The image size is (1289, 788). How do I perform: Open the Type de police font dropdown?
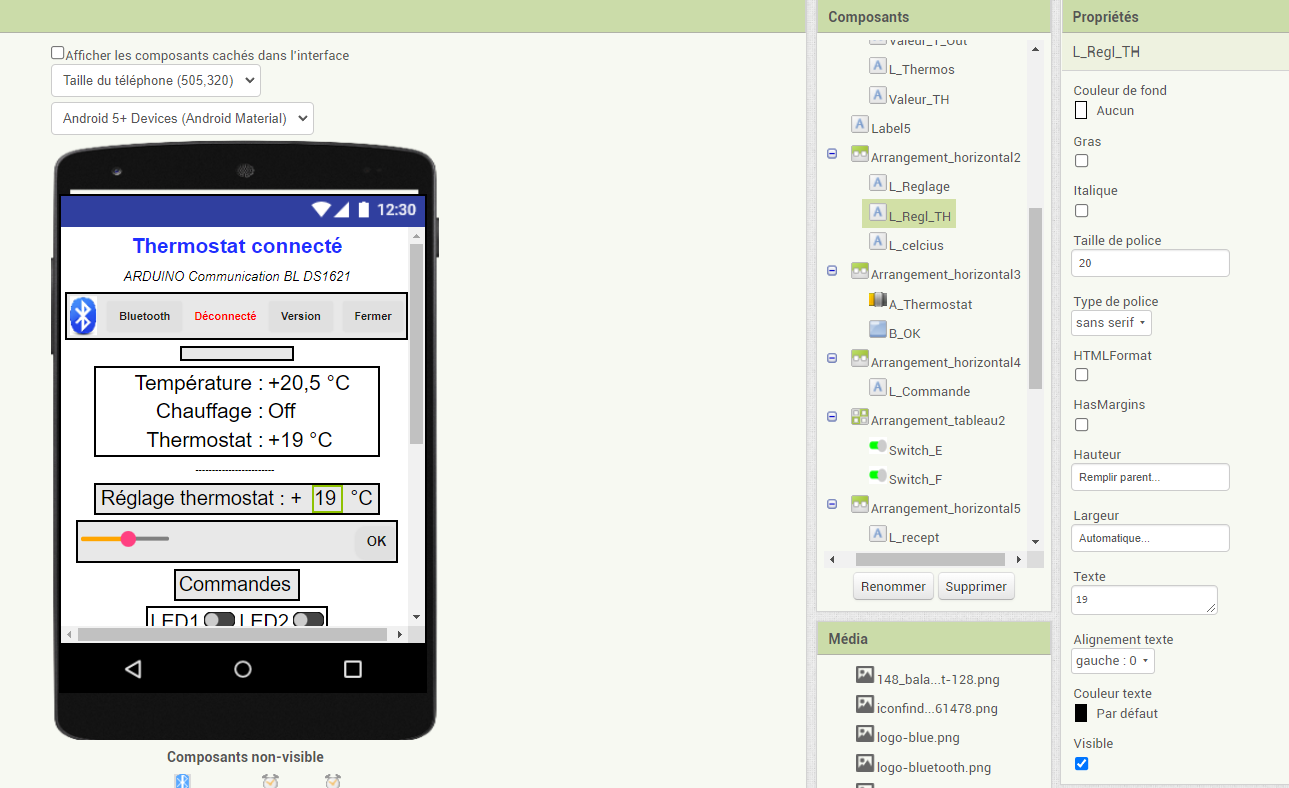click(x=1111, y=323)
